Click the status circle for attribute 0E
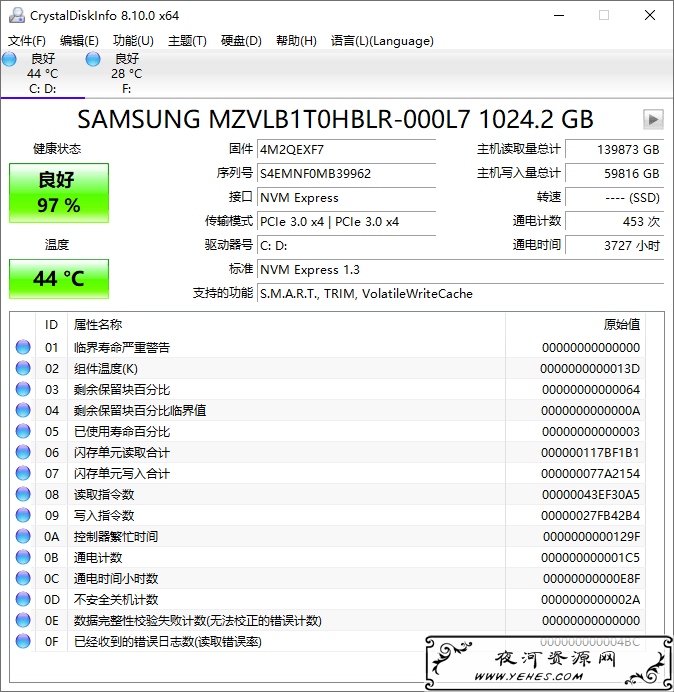 click(23, 621)
